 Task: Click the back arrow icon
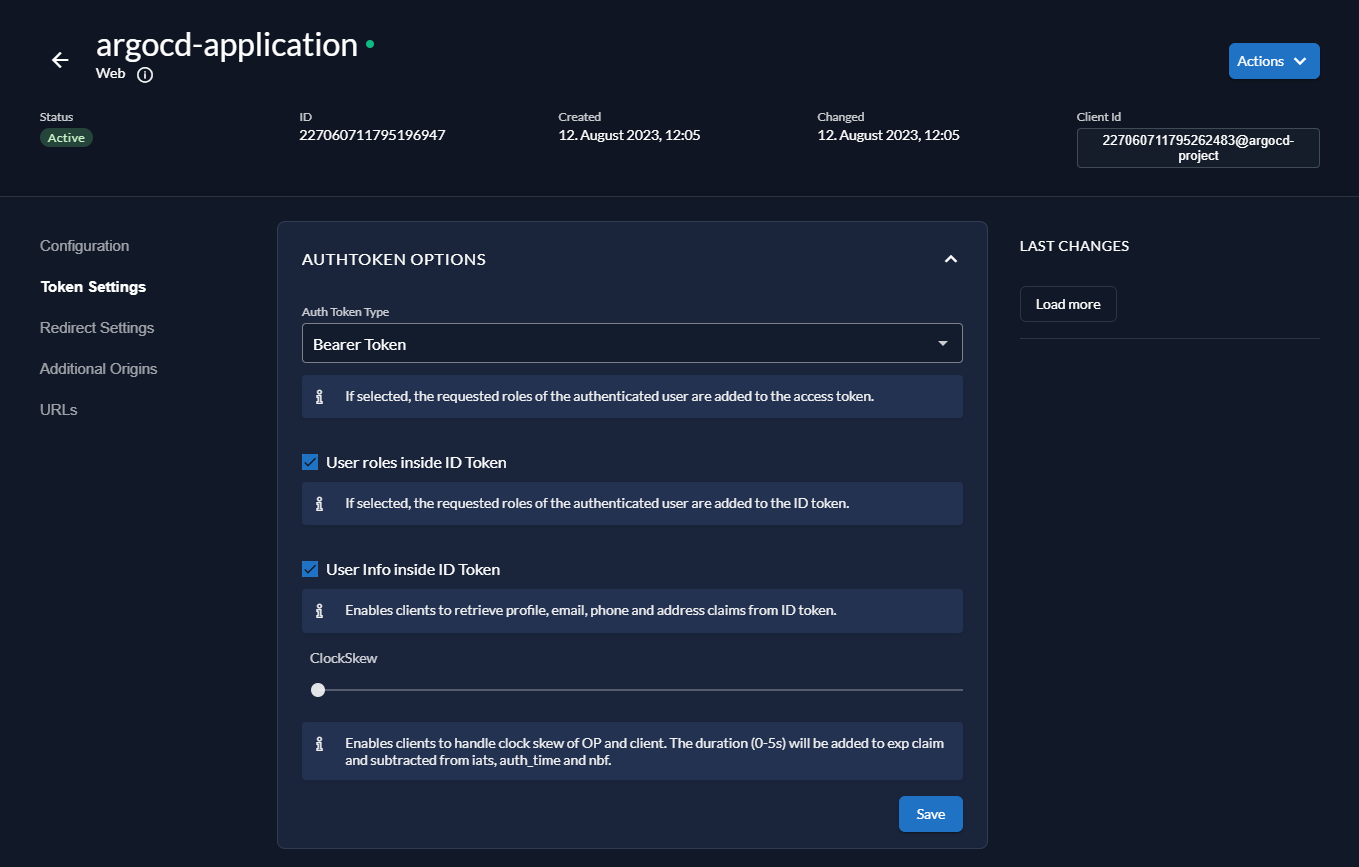pyautogui.click(x=60, y=60)
